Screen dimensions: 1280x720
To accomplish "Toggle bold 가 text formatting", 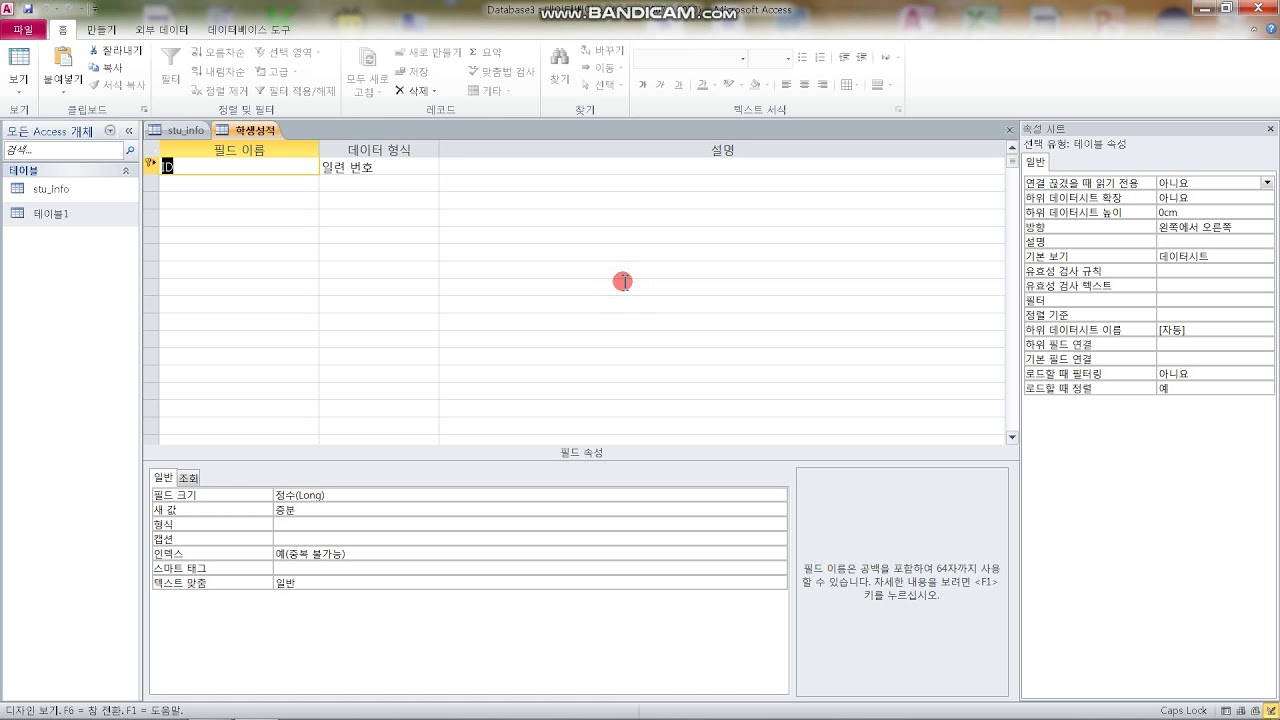I will click(642, 85).
